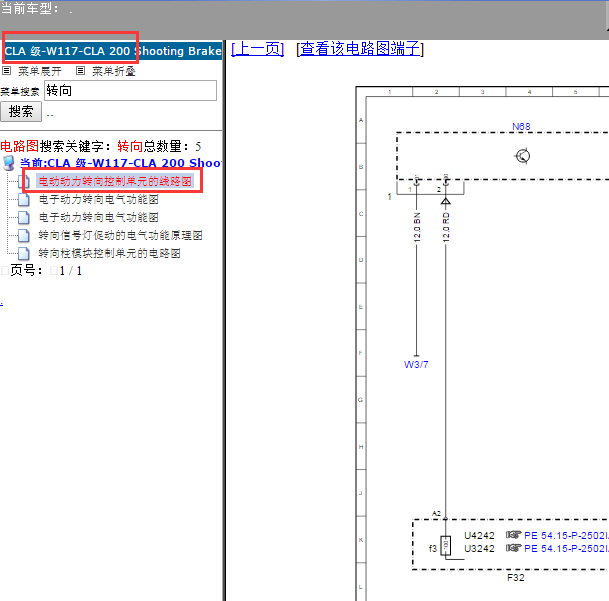Open the first 电子动力转向电气功能图 item
The height and width of the screenshot is (601, 609).
[x=98, y=199]
